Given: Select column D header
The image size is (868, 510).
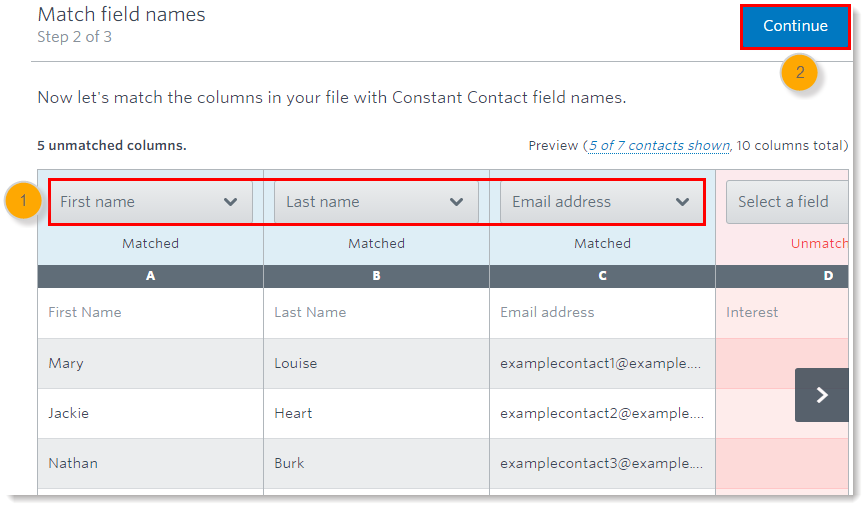Looking at the screenshot, I should (x=782, y=276).
